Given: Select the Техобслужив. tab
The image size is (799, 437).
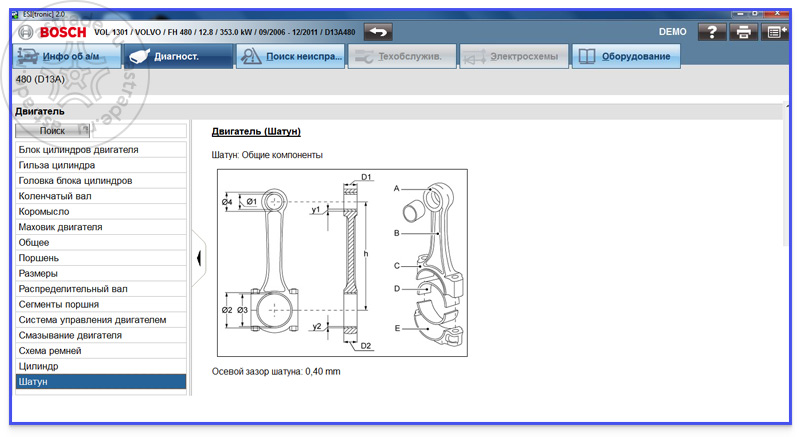Looking at the screenshot, I should click(x=402, y=56).
